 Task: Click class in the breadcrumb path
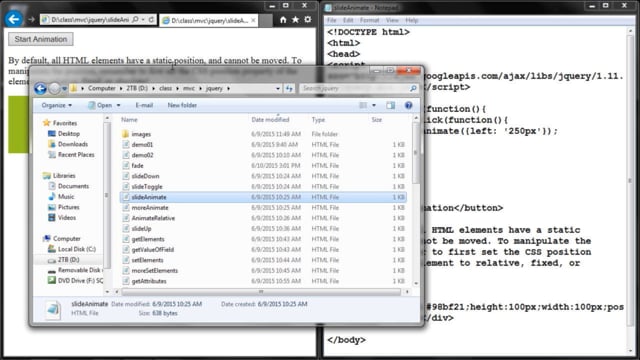(x=165, y=88)
